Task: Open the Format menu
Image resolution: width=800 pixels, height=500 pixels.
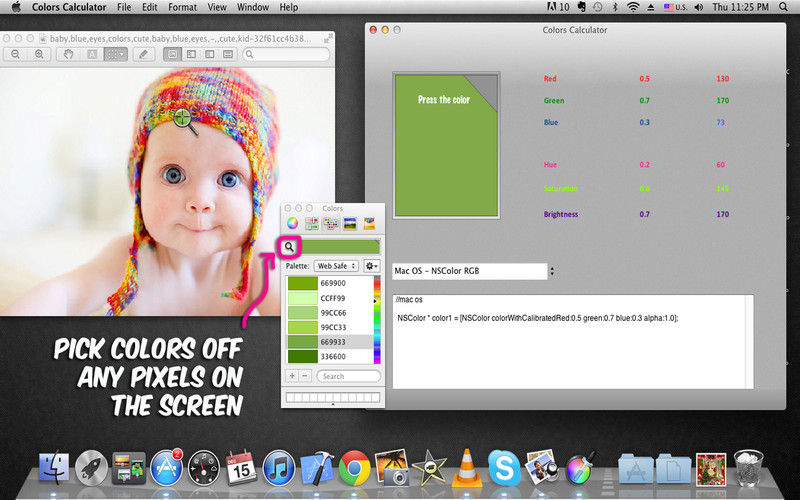Action: (182, 7)
